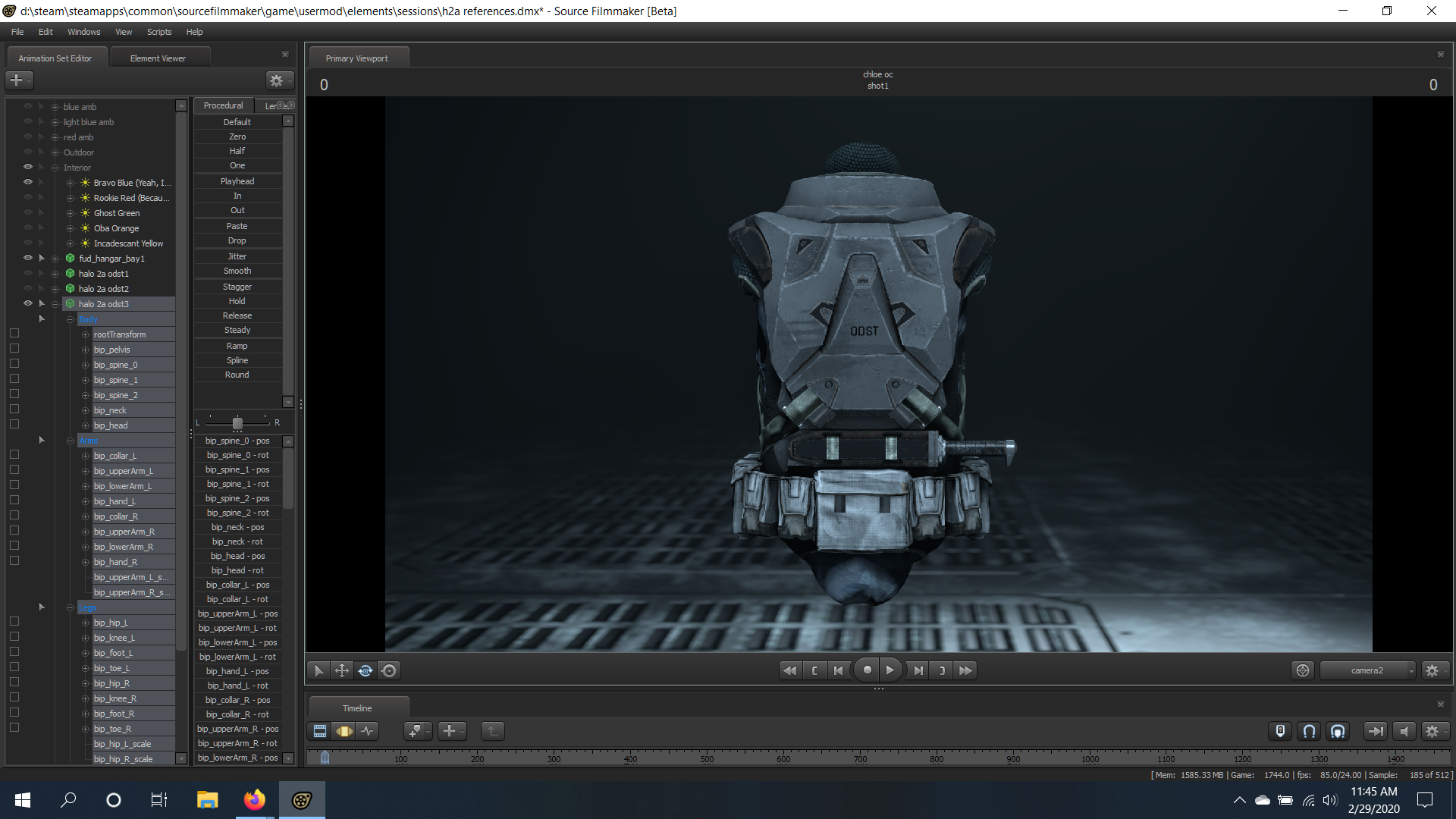Viewport: 1456px width, 819px height.
Task: Collapse the Arms control group
Action: [70, 441]
